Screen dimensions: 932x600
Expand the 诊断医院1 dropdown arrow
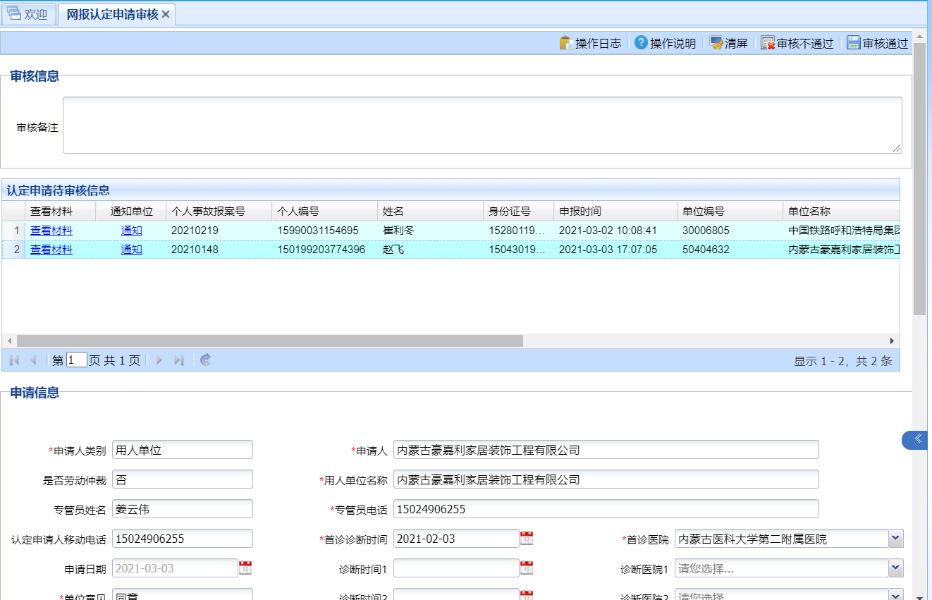896,568
